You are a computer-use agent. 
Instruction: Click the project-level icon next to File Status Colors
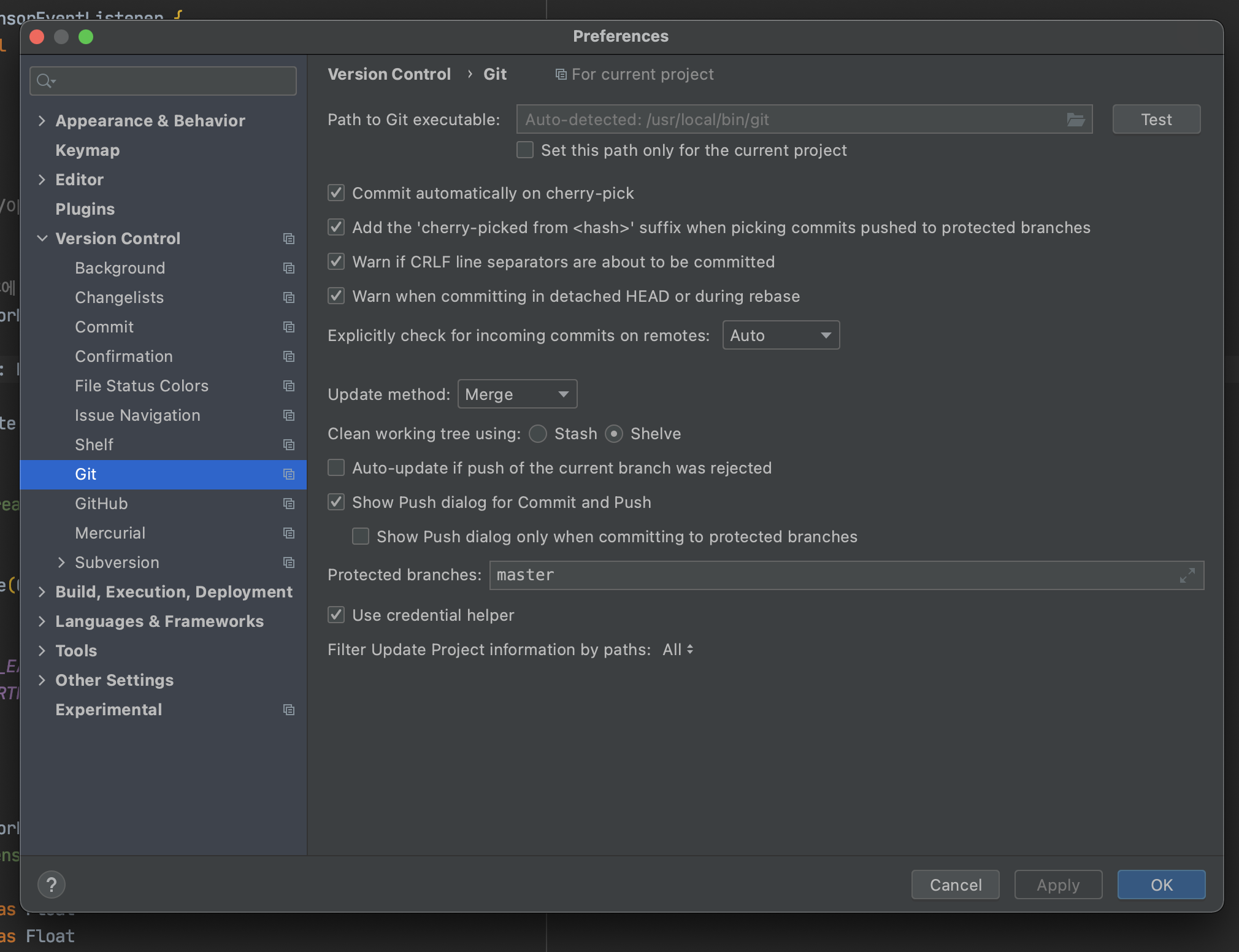(x=289, y=386)
